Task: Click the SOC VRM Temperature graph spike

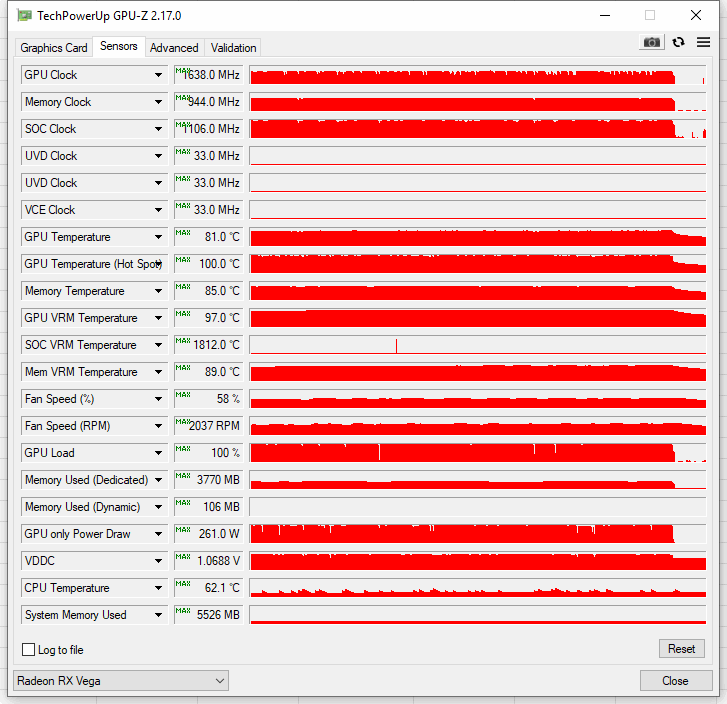Action: pyautogui.click(x=396, y=346)
